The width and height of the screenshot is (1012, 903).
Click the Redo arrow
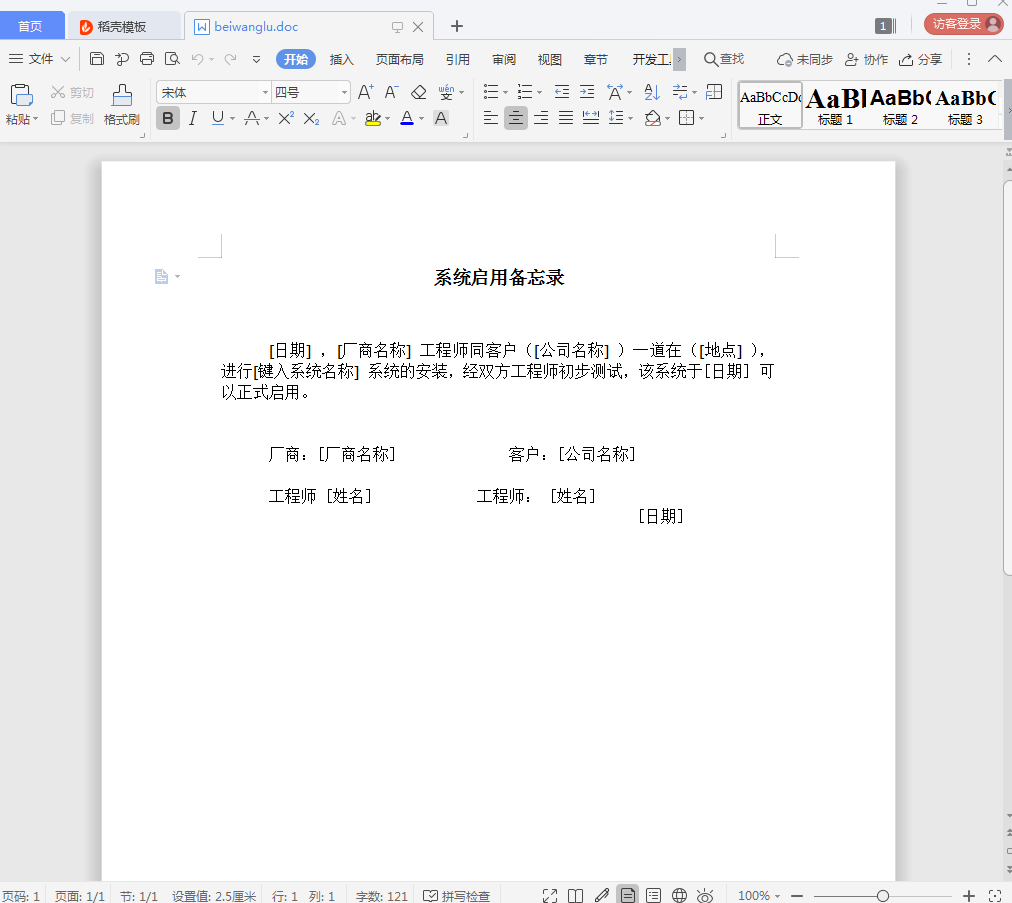click(230, 59)
